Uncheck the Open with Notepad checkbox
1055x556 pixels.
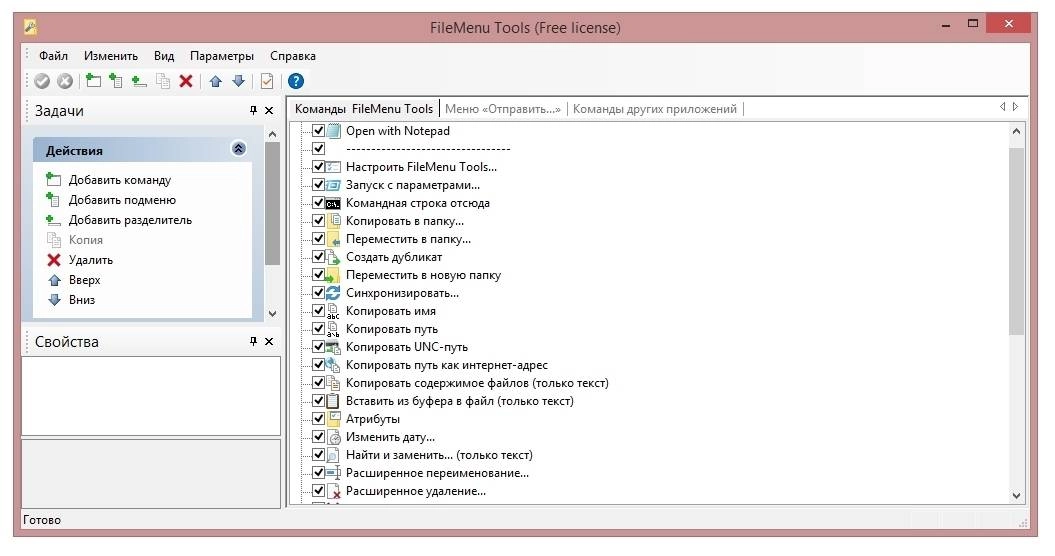tap(318, 131)
